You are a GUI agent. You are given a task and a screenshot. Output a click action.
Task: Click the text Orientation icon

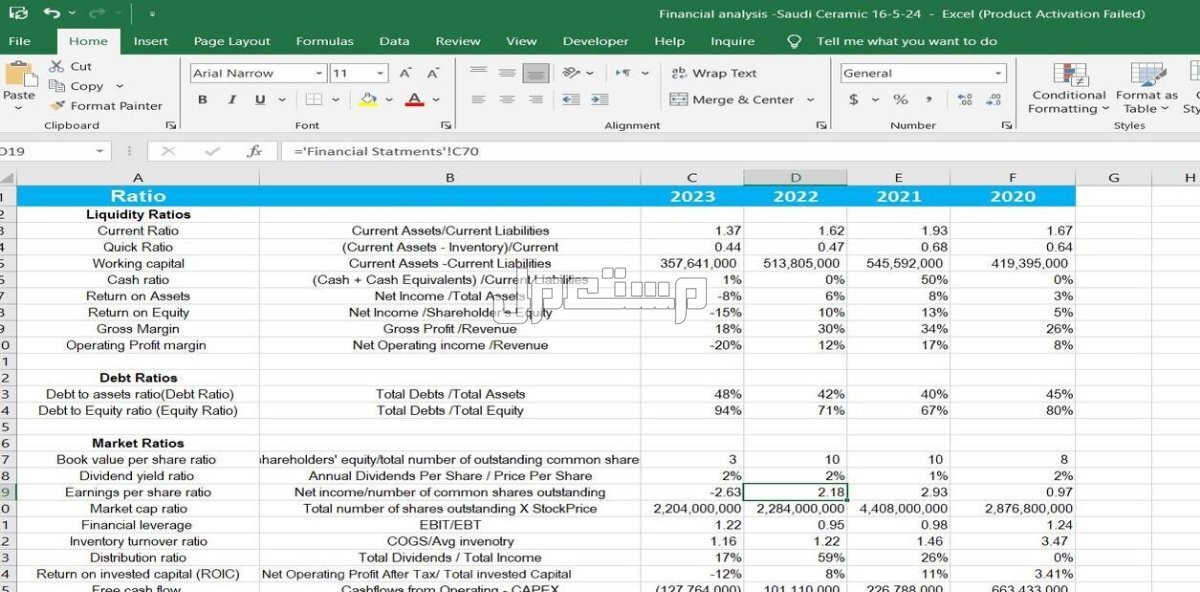point(571,73)
